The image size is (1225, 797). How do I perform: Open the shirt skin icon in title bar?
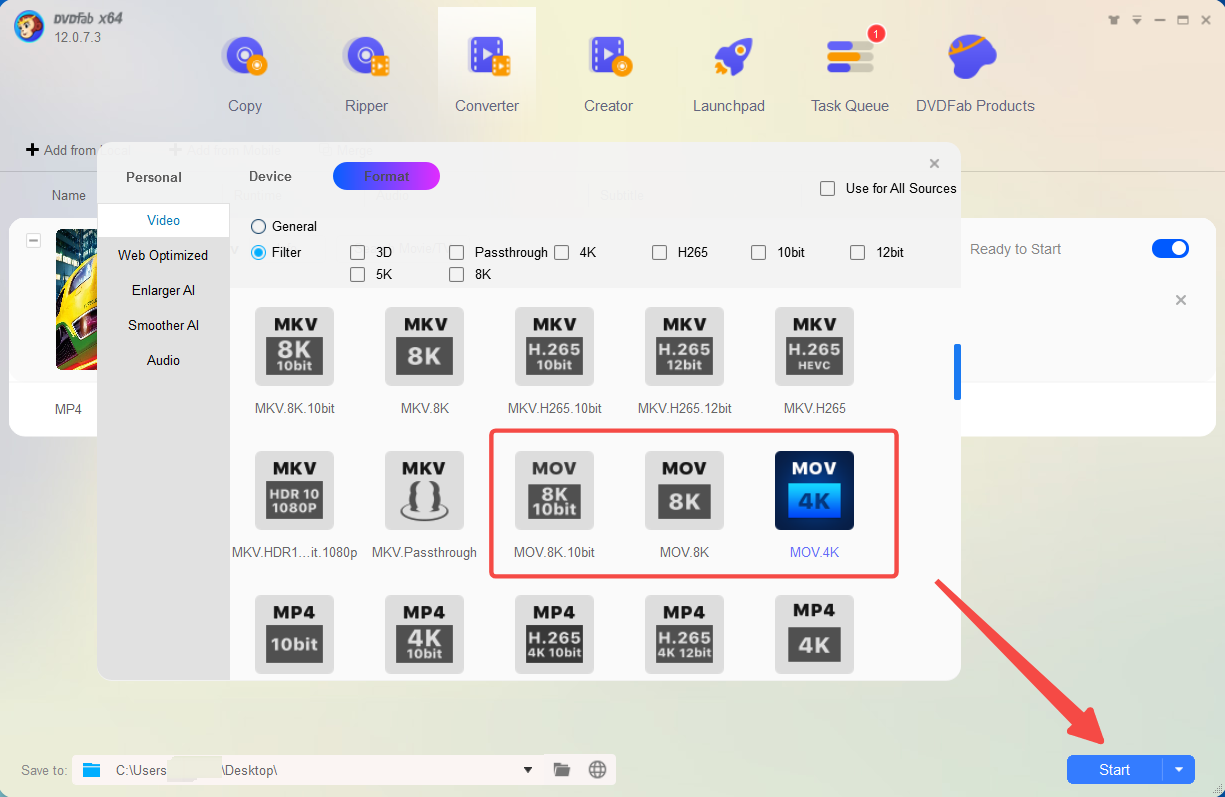[x=1115, y=20]
